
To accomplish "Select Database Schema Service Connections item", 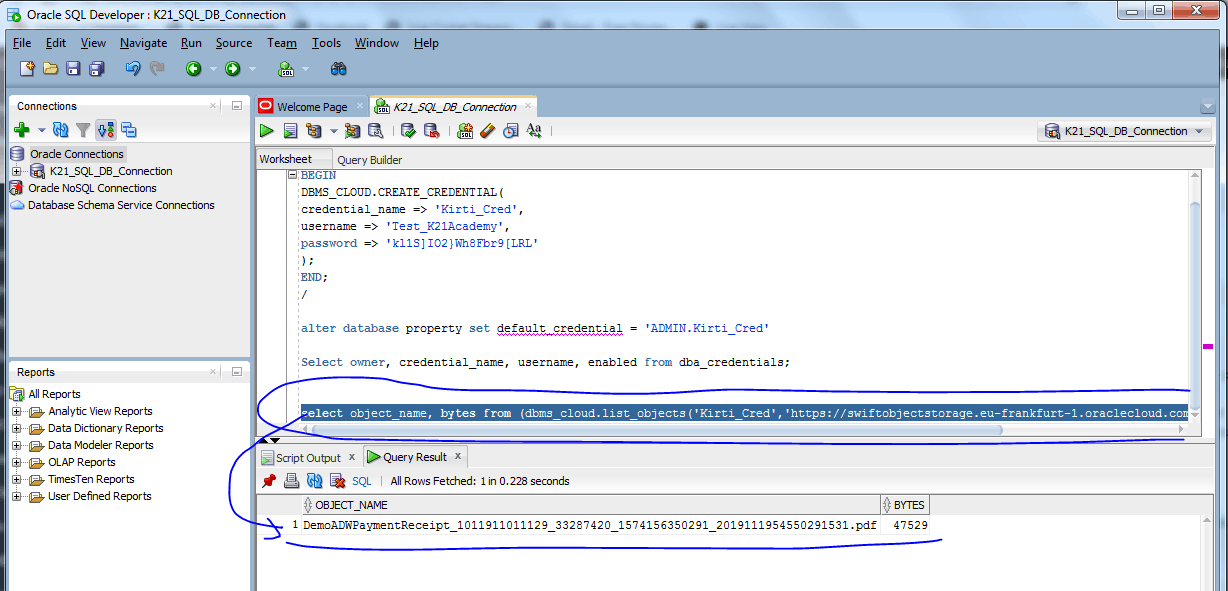I will pyautogui.click(x=120, y=205).
